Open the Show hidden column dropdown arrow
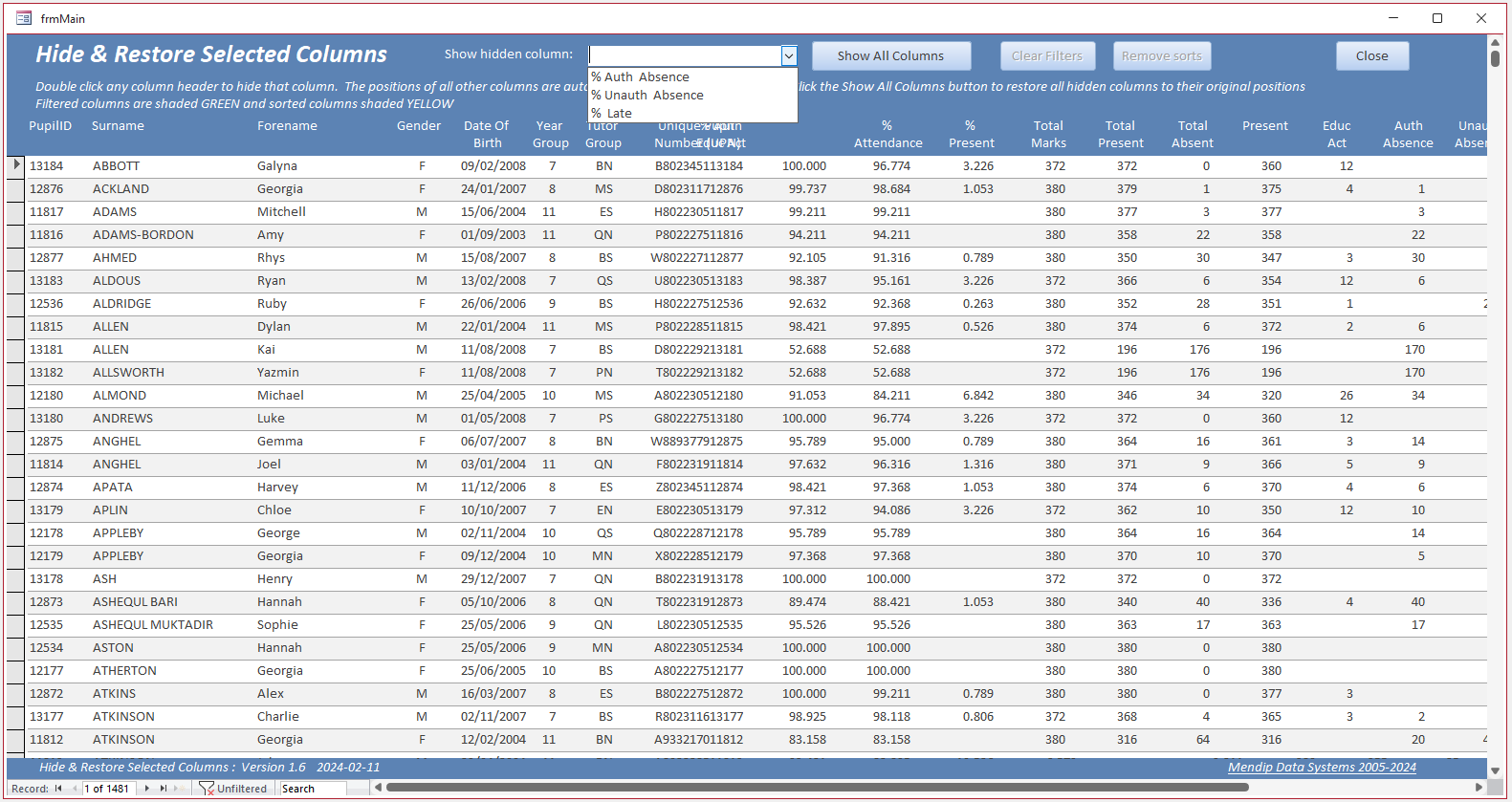 tap(789, 55)
